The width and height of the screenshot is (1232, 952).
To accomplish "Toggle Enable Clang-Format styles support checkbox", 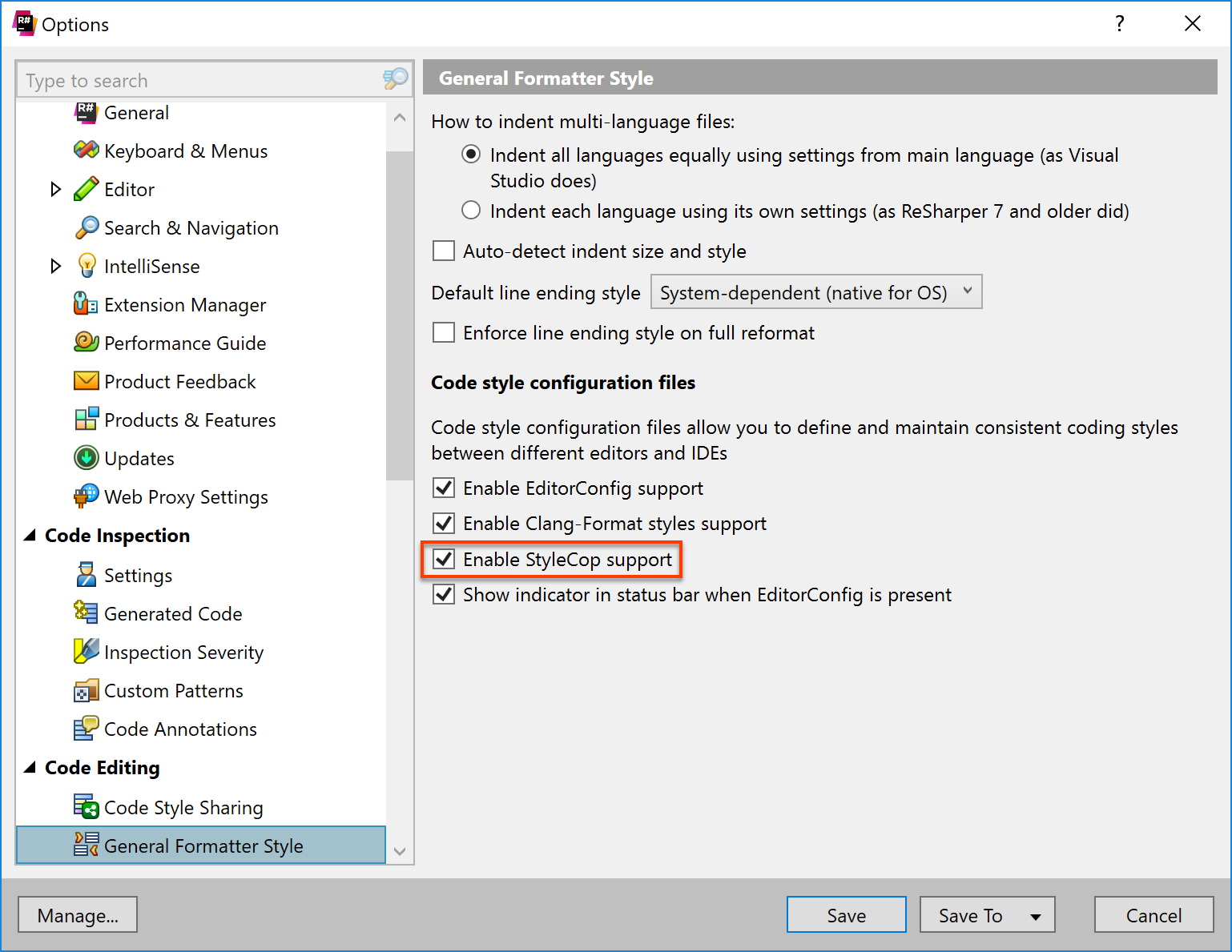I will pyautogui.click(x=444, y=524).
